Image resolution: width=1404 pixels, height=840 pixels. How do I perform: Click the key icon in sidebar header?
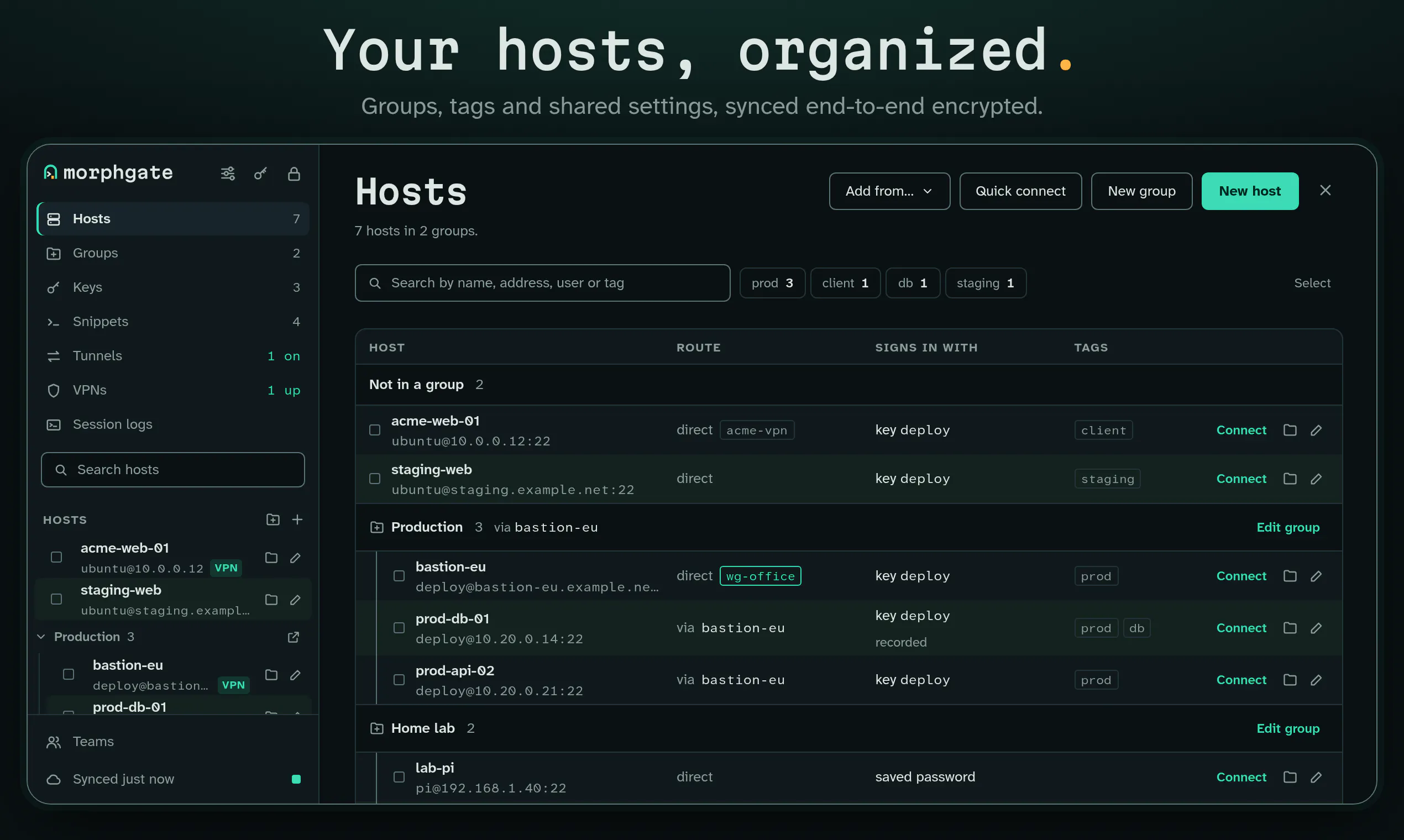(x=260, y=174)
